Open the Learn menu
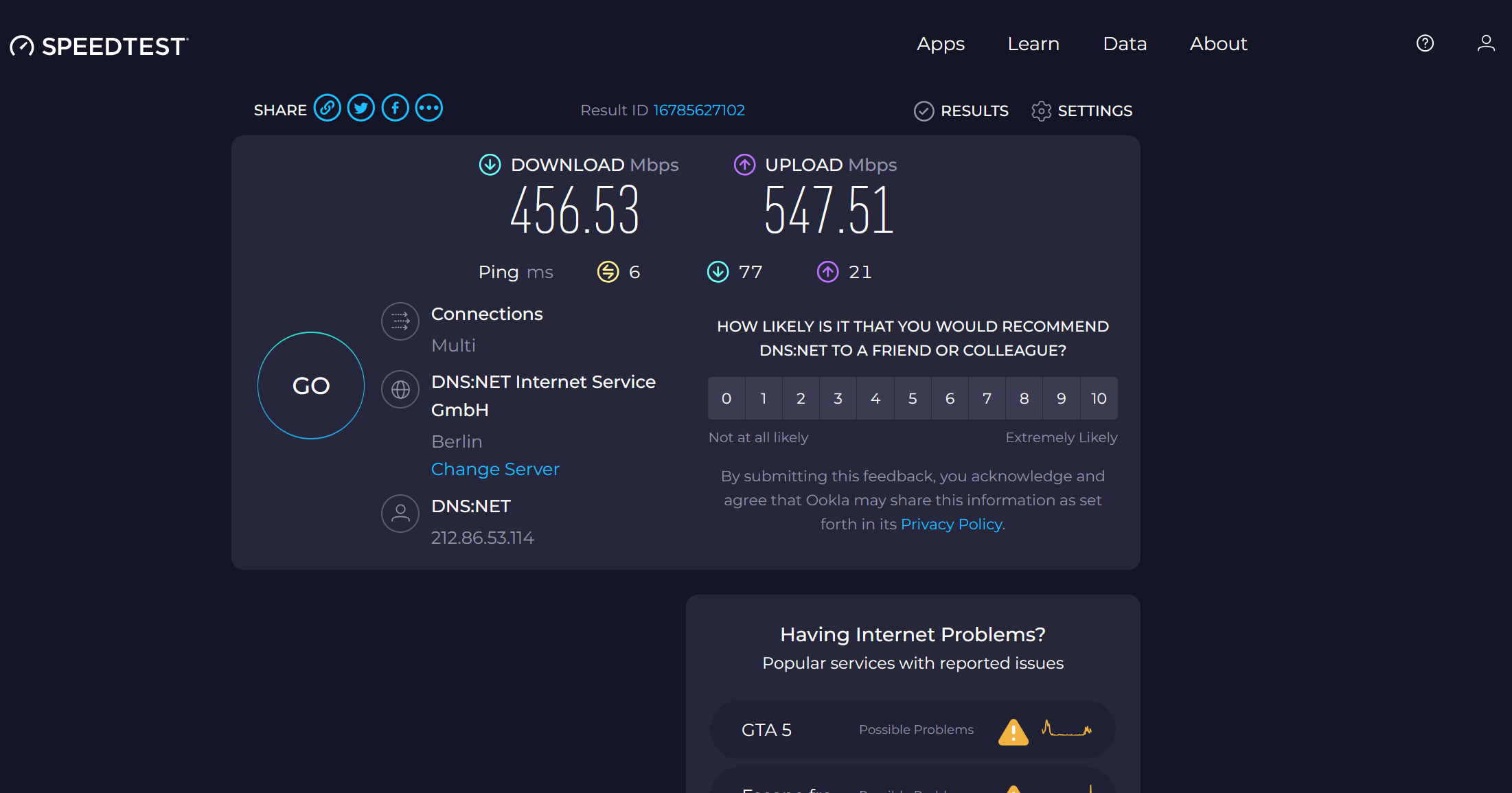This screenshot has width=1512, height=793. click(1033, 44)
